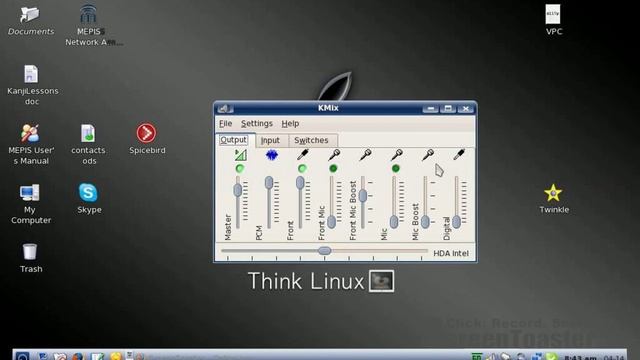Click the Front Mic slider handle
640x360 pixels.
coord(331,222)
